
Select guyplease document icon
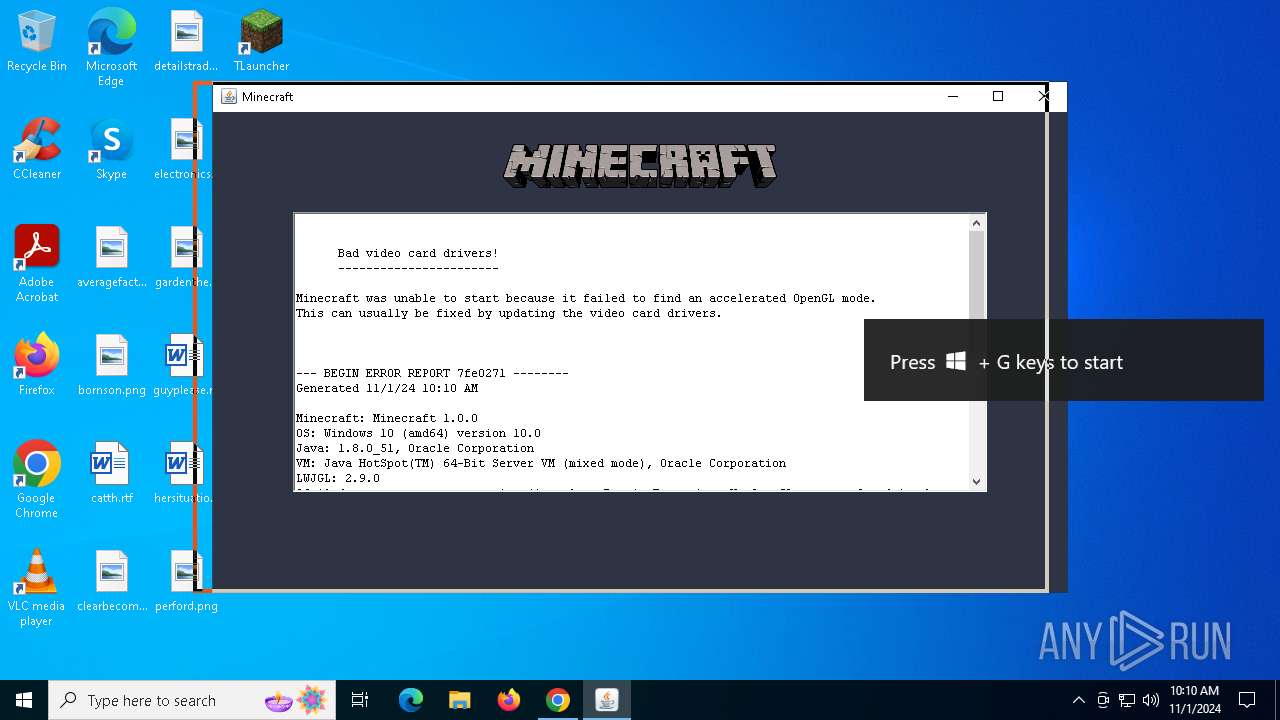pos(183,366)
